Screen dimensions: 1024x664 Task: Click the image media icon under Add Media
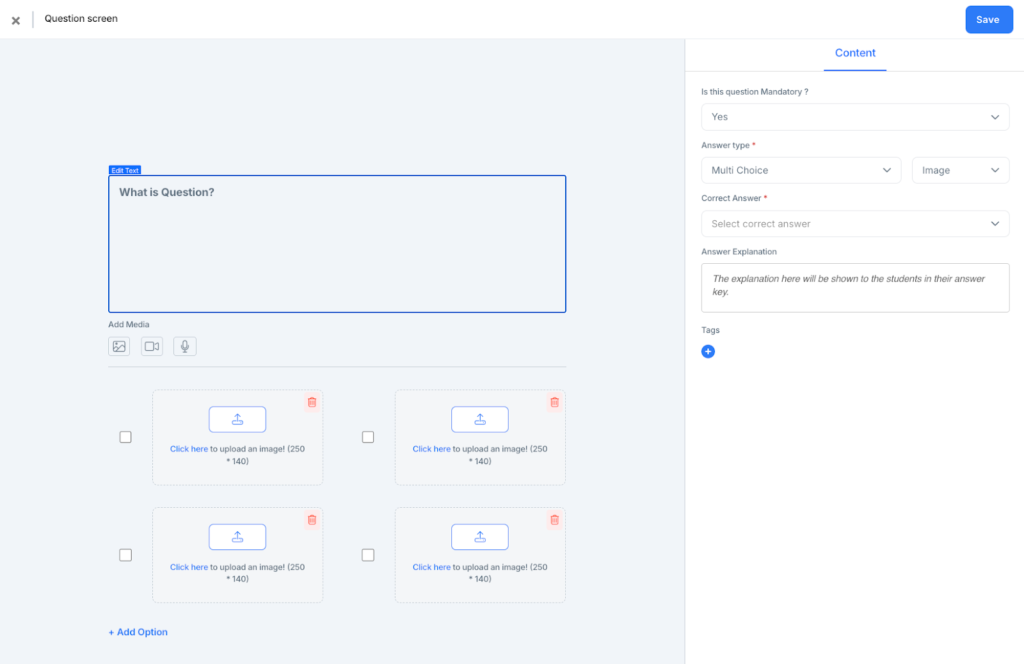pyautogui.click(x=119, y=346)
